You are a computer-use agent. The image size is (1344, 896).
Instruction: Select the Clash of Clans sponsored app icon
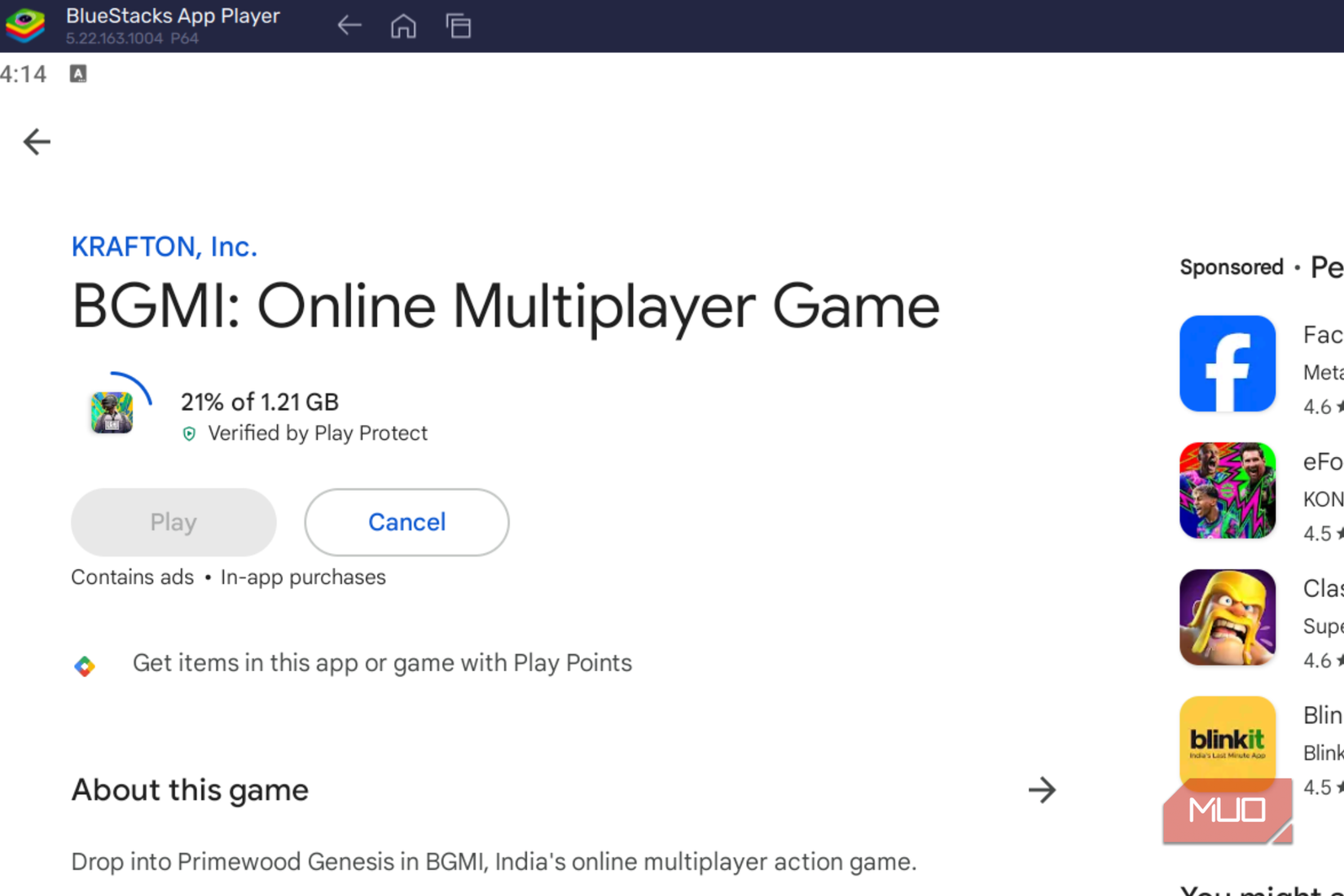tap(1227, 617)
